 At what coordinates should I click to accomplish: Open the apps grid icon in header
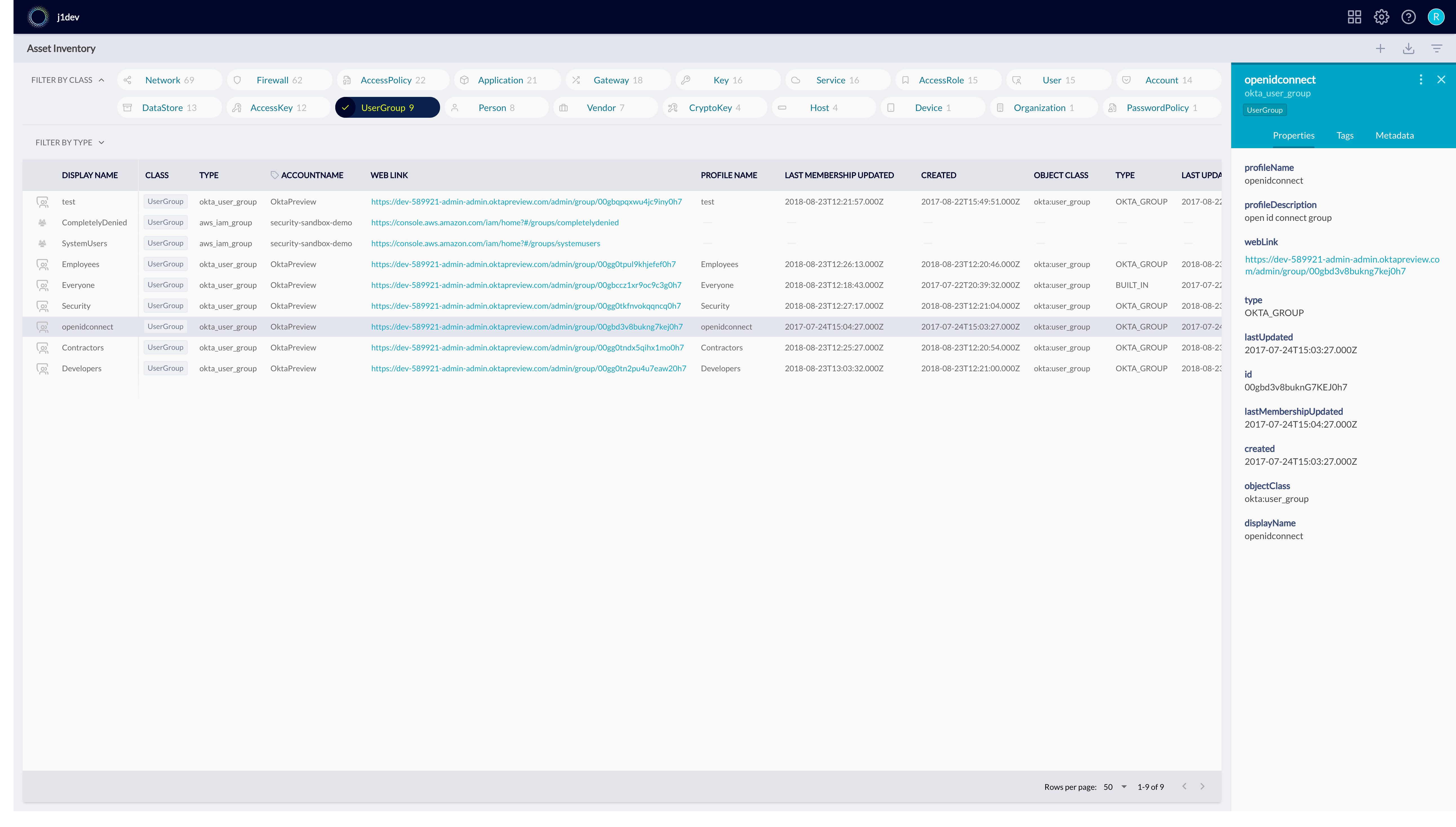coord(1354,17)
